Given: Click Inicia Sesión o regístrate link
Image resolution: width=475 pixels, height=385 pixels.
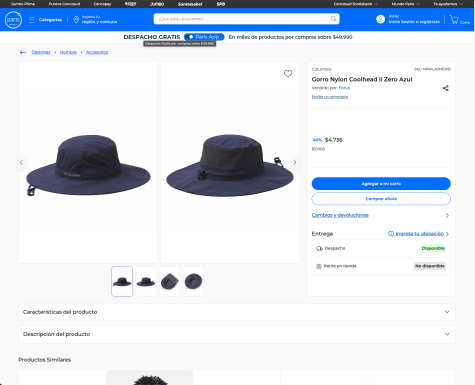Looking at the screenshot, I should click(x=414, y=22).
